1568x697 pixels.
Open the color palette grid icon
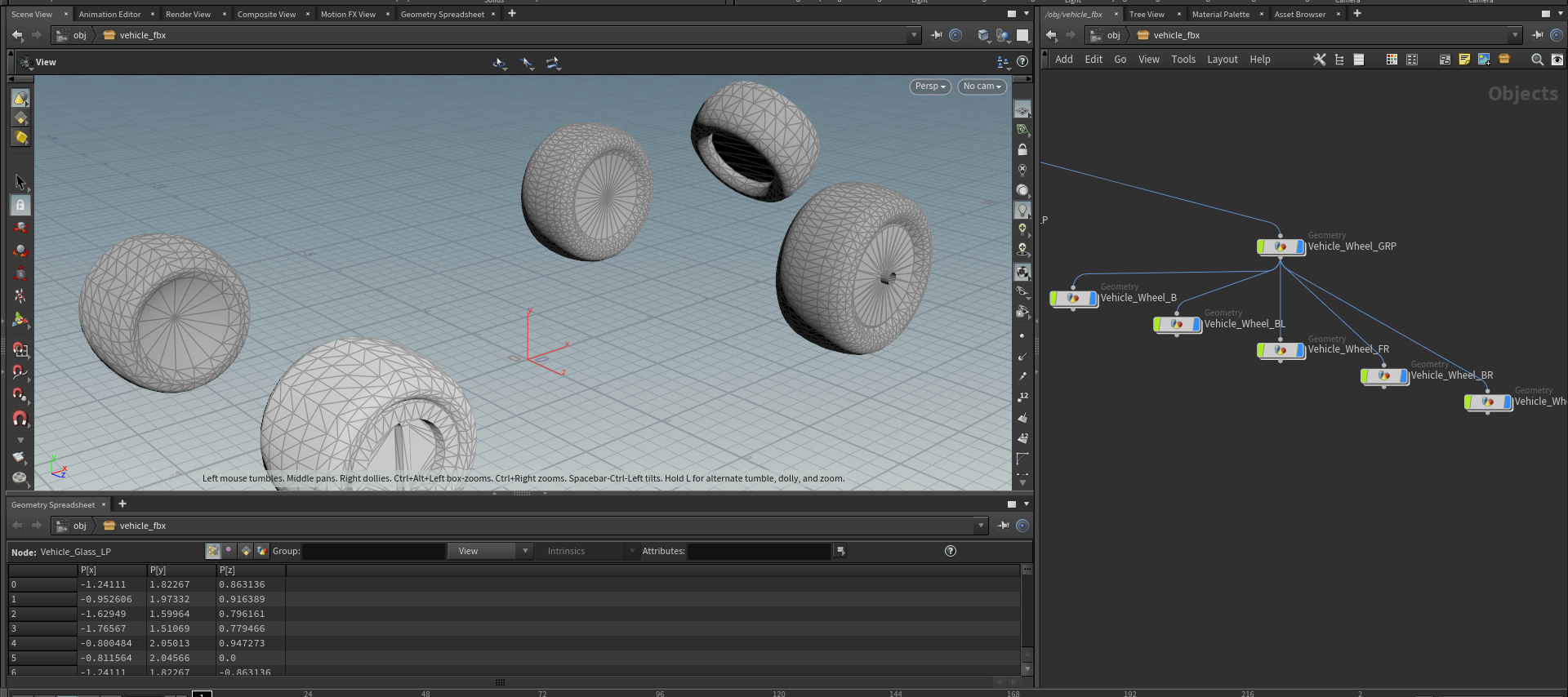(1392, 60)
